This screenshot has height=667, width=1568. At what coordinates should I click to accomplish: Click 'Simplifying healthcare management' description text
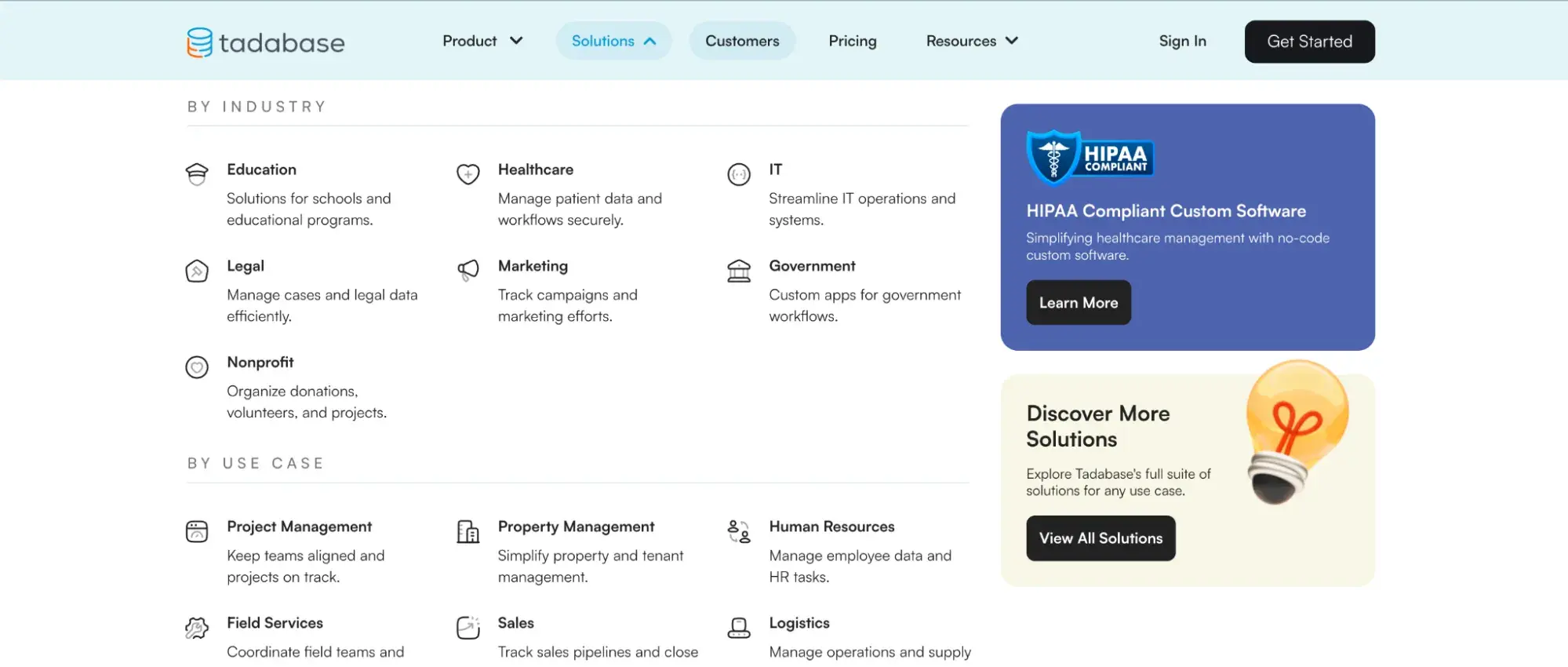click(x=1177, y=246)
